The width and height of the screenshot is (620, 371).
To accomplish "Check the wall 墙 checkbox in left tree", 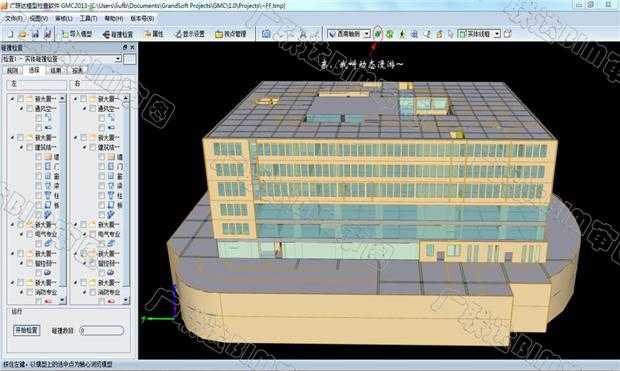I will point(39,157).
